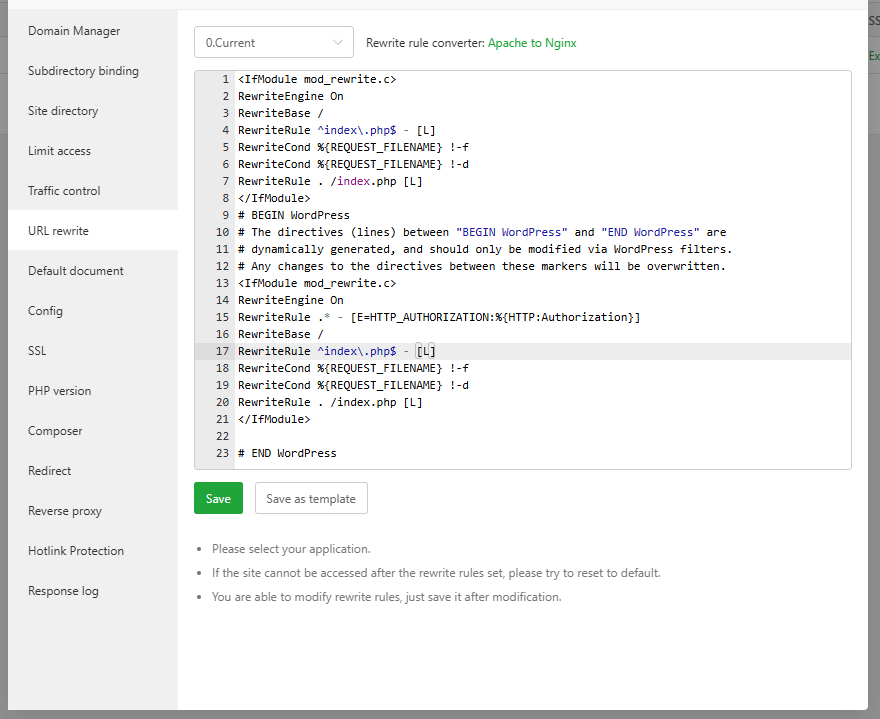Select the URL rewrite tab
This screenshot has width=880, height=719.
[x=58, y=231]
